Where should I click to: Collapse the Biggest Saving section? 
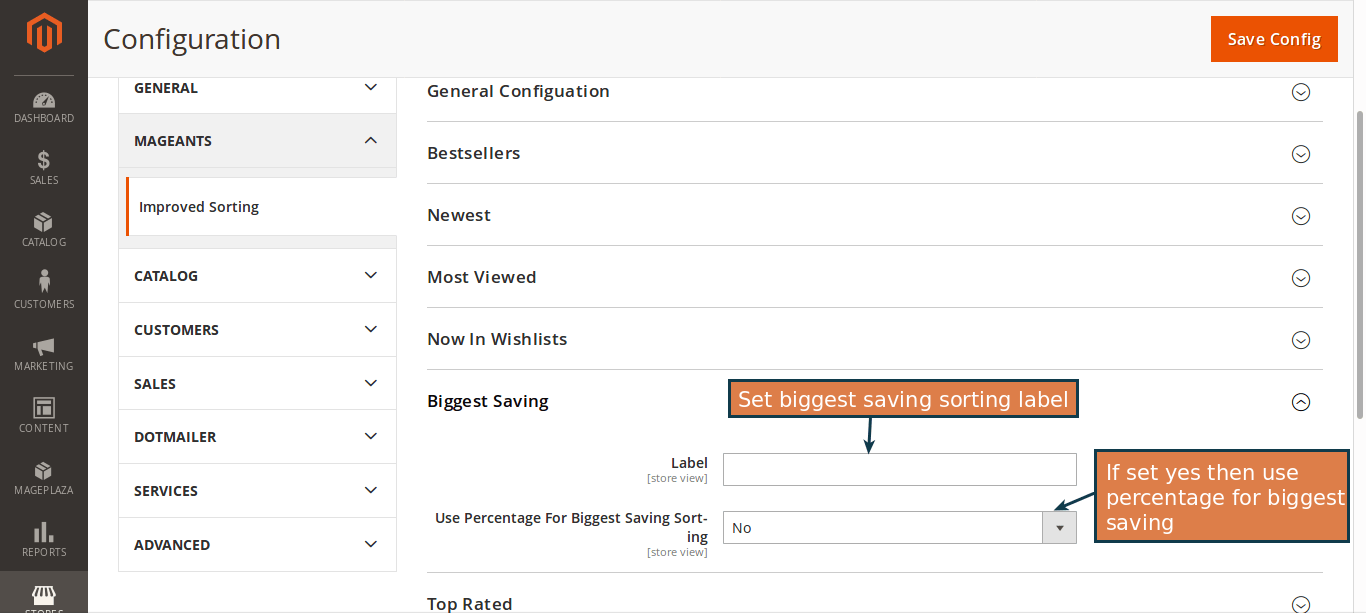pos(1301,401)
